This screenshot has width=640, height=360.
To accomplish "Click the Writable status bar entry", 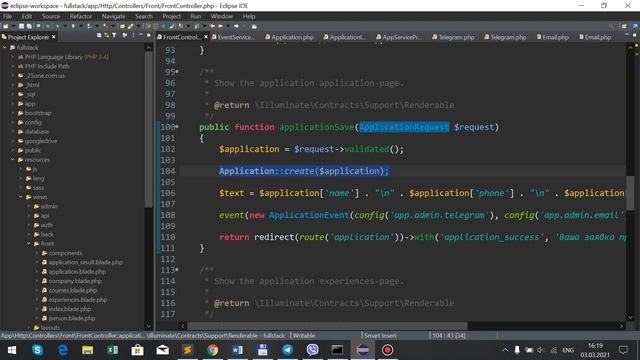I will point(304,336).
